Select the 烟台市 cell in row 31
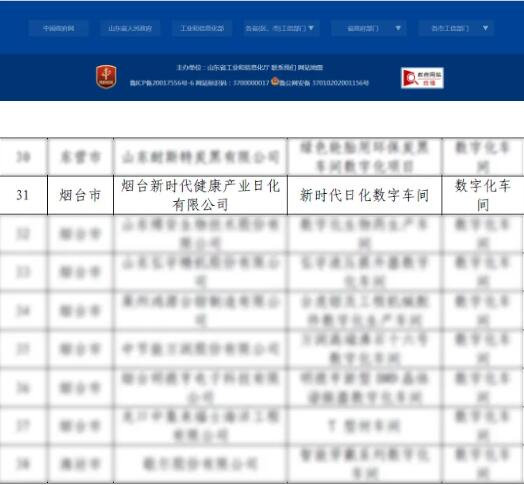 click(81, 195)
